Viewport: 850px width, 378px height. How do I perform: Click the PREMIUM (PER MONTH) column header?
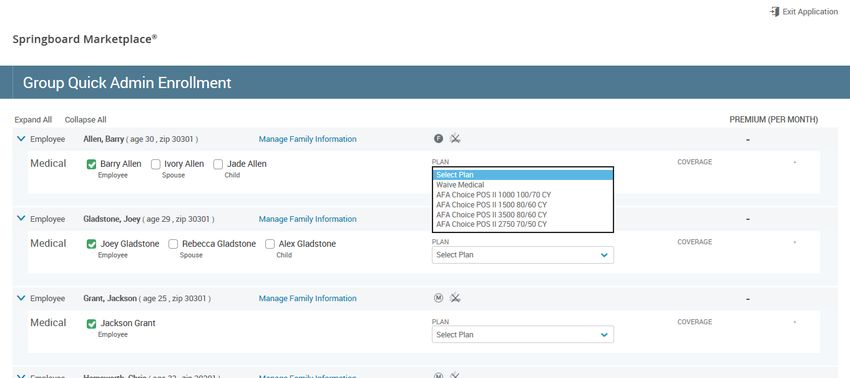point(774,120)
